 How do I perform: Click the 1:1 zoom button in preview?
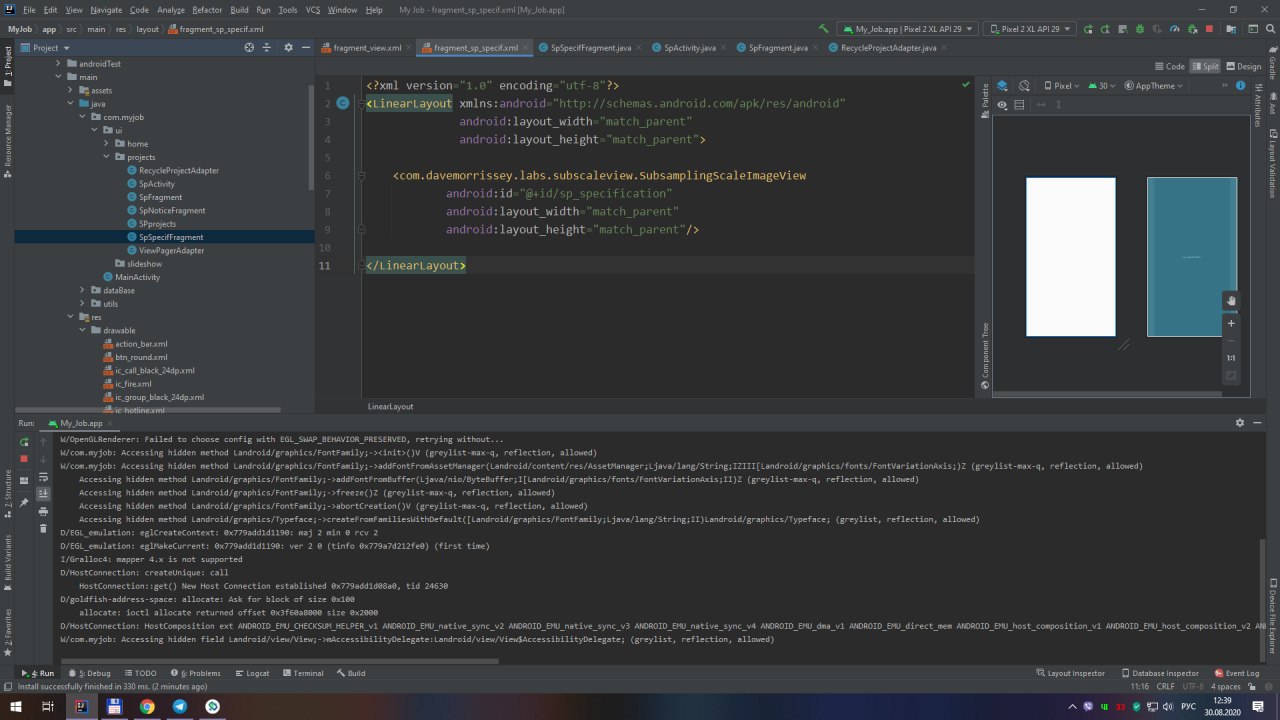[1231, 358]
